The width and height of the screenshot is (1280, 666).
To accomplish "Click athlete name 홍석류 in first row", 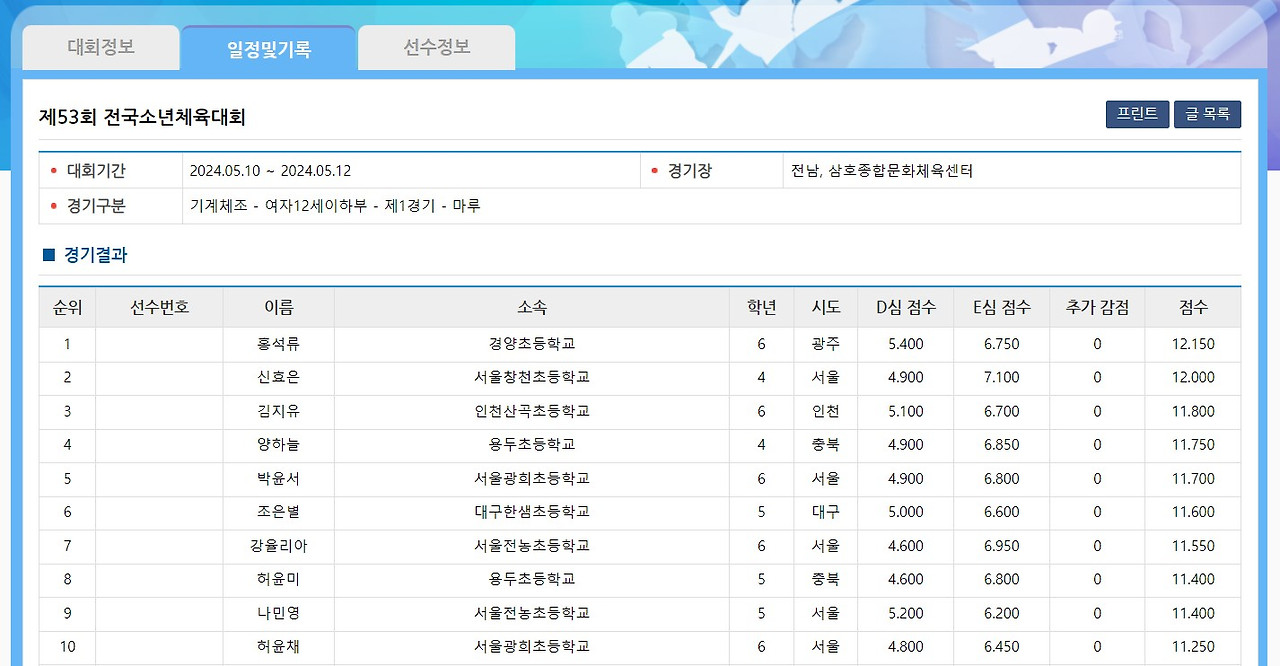I will tap(276, 343).
